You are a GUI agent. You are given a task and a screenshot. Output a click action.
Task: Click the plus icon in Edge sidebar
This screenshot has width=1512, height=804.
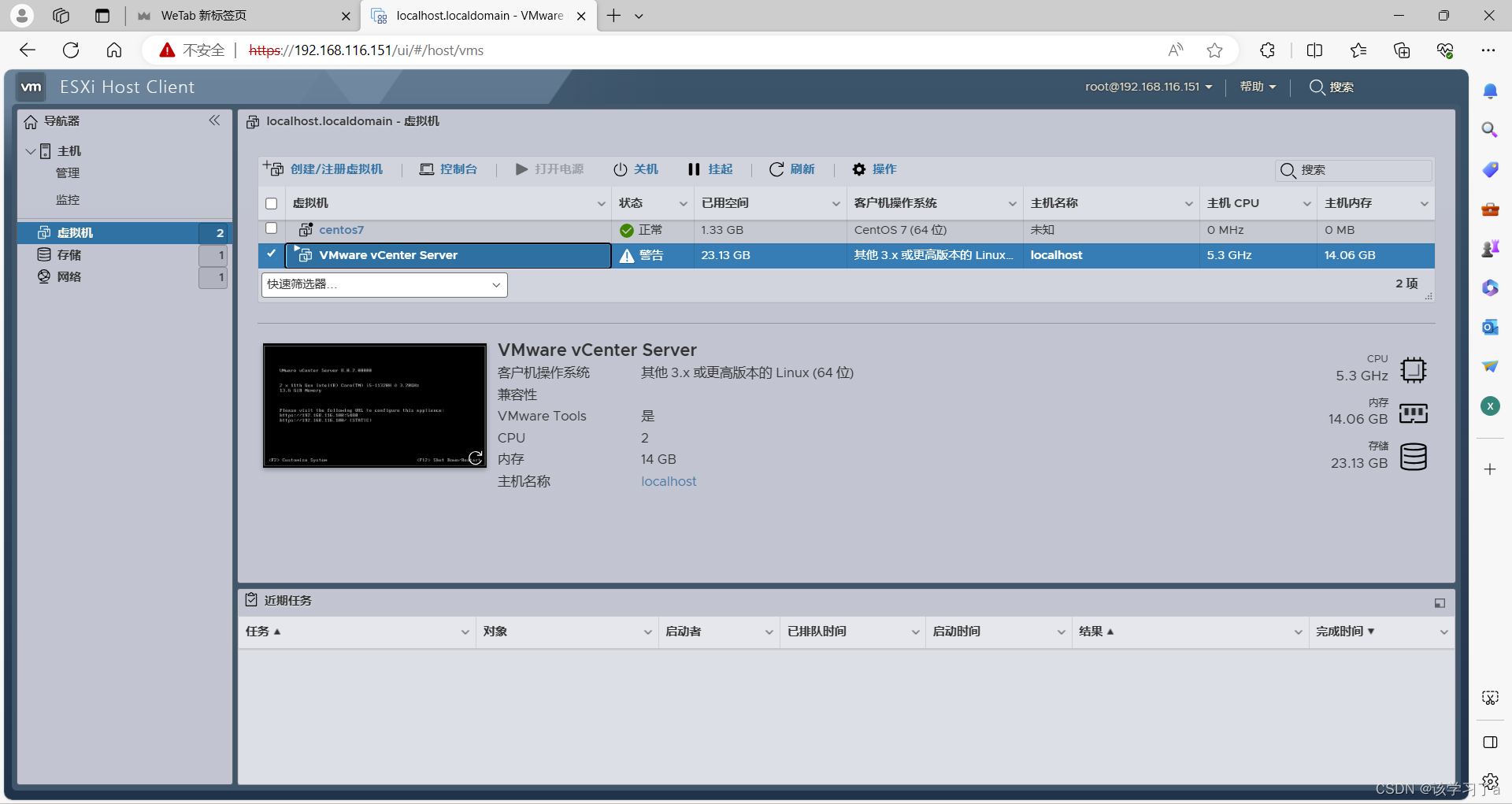coord(1490,469)
